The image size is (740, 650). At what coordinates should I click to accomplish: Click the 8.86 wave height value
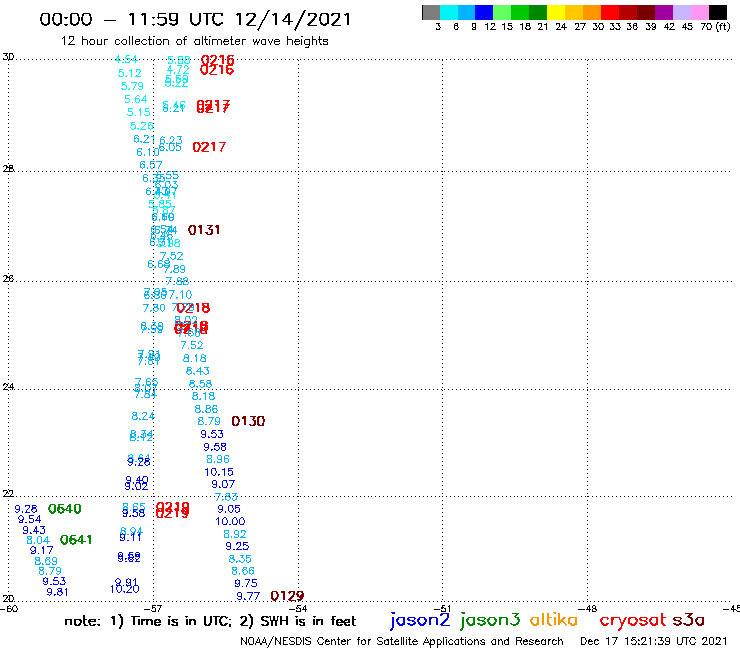206,409
